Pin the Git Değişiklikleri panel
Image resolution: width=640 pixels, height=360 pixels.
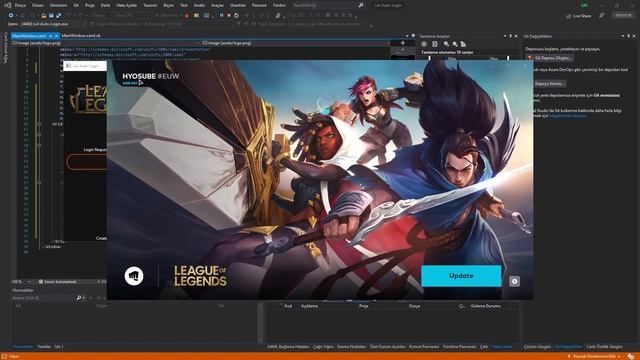tap(629, 36)
